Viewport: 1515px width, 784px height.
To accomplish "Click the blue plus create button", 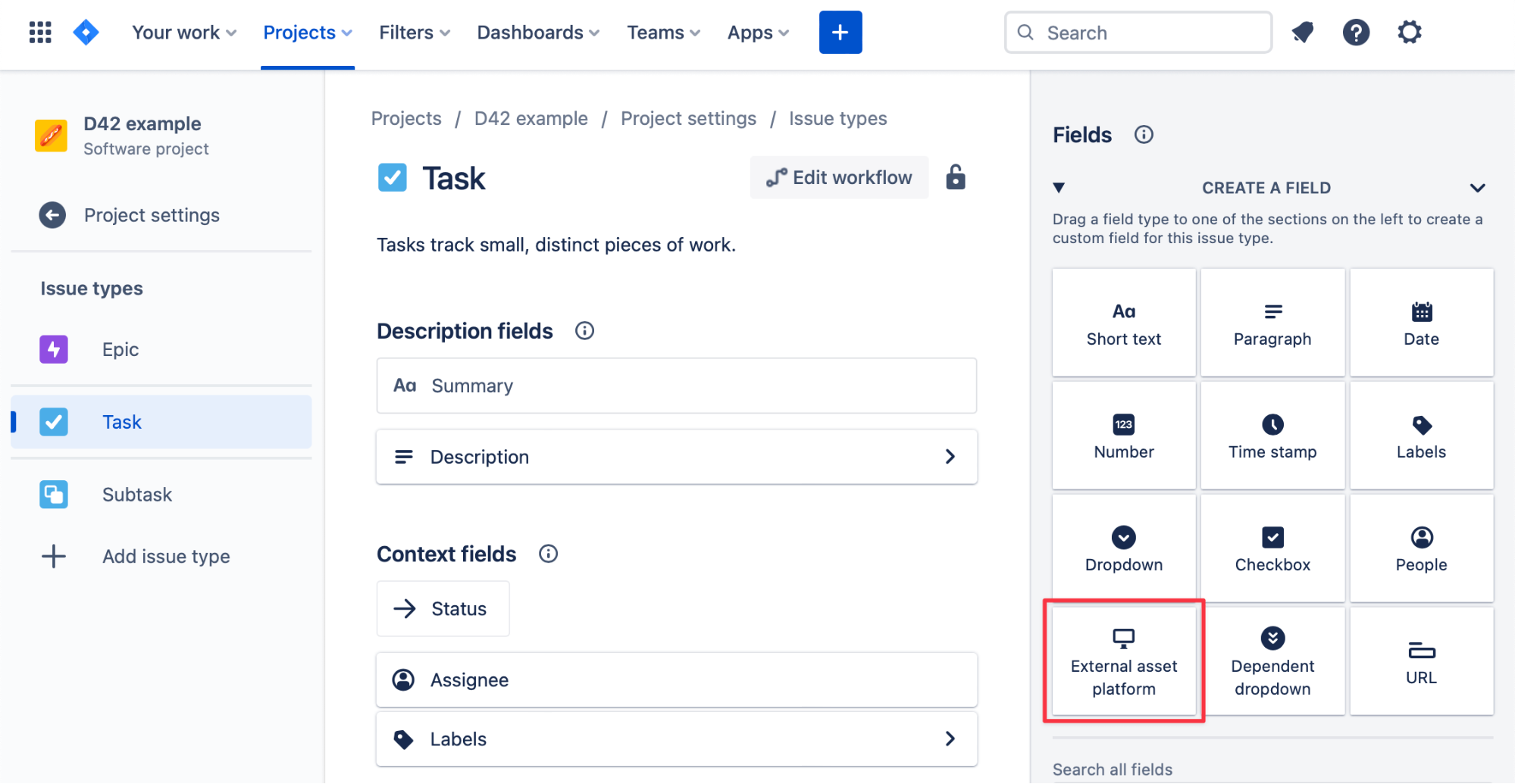I will 840,33.
